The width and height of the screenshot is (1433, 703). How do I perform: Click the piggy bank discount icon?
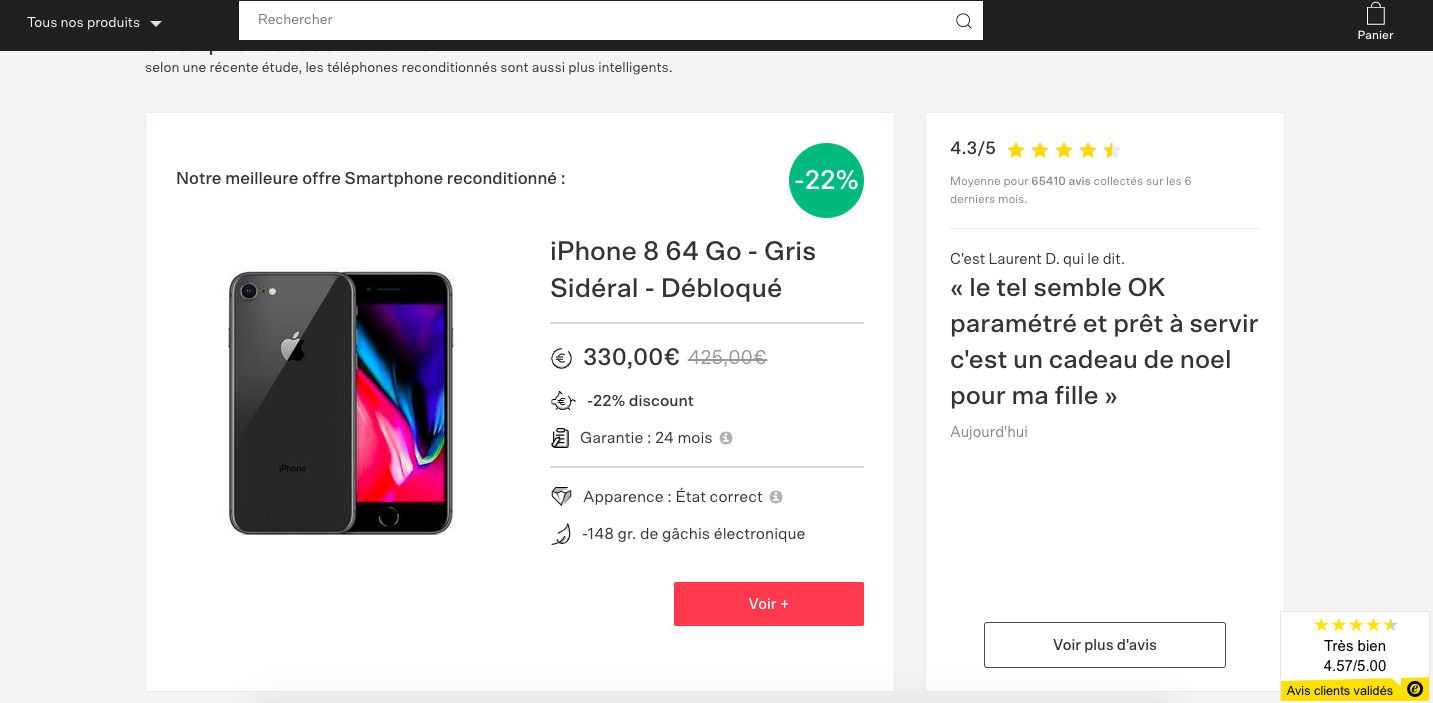pyautogui.click(x=563, y=401)
